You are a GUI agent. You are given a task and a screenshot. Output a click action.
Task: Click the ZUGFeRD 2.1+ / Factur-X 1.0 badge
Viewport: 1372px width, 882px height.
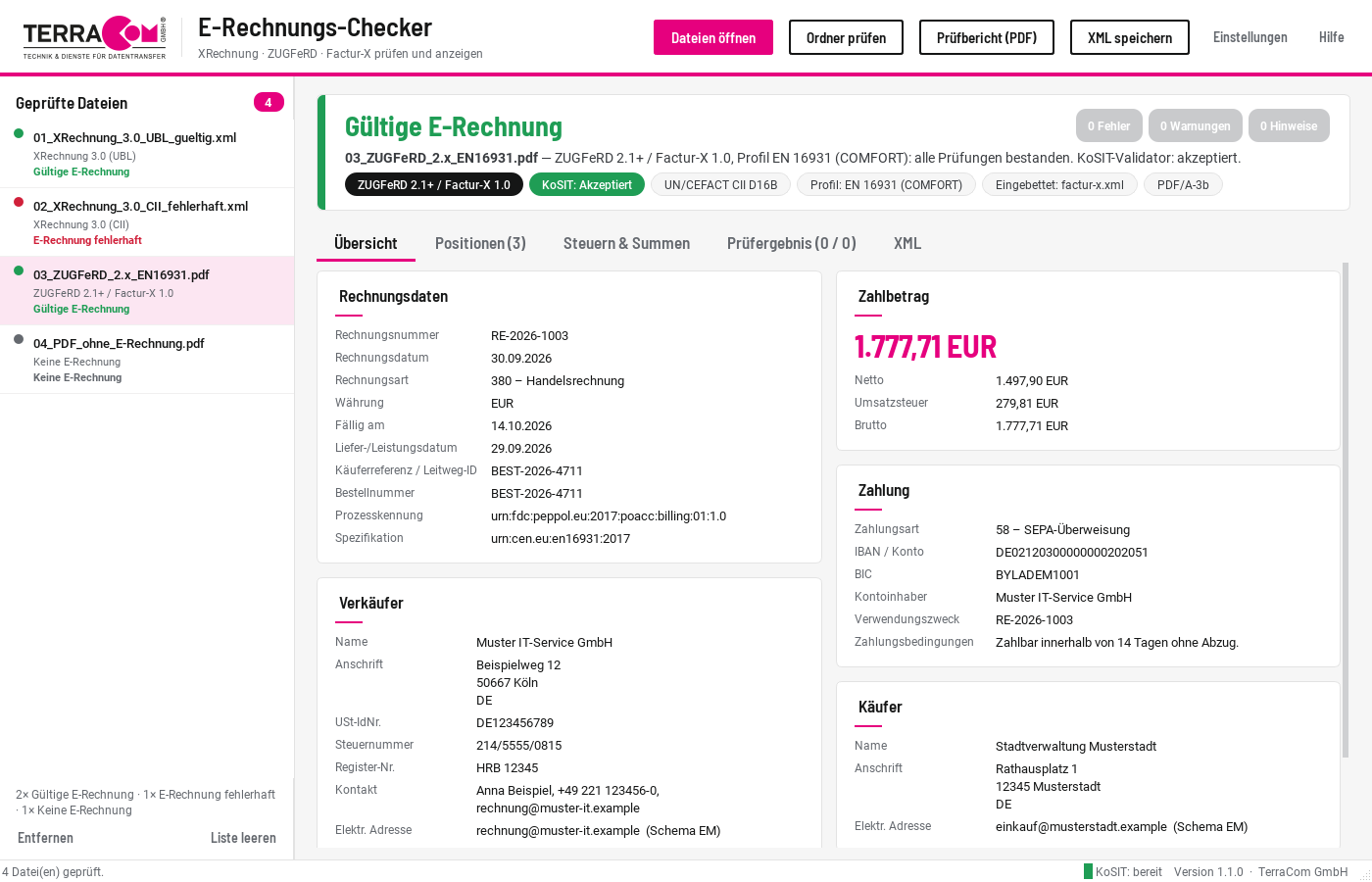pyautogui.click(x=434, y=184)
